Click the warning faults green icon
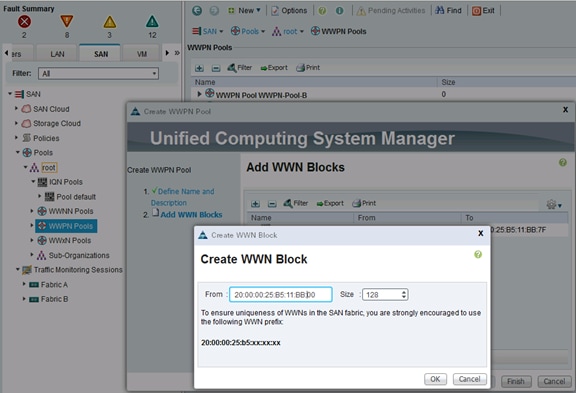This screenshot has width=576, height=393. 152,22
